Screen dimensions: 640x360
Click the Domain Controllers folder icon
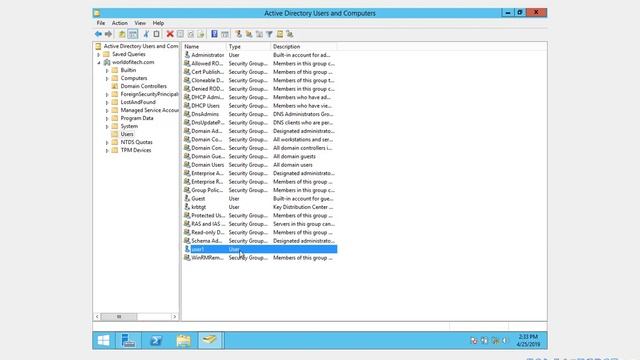115,86
